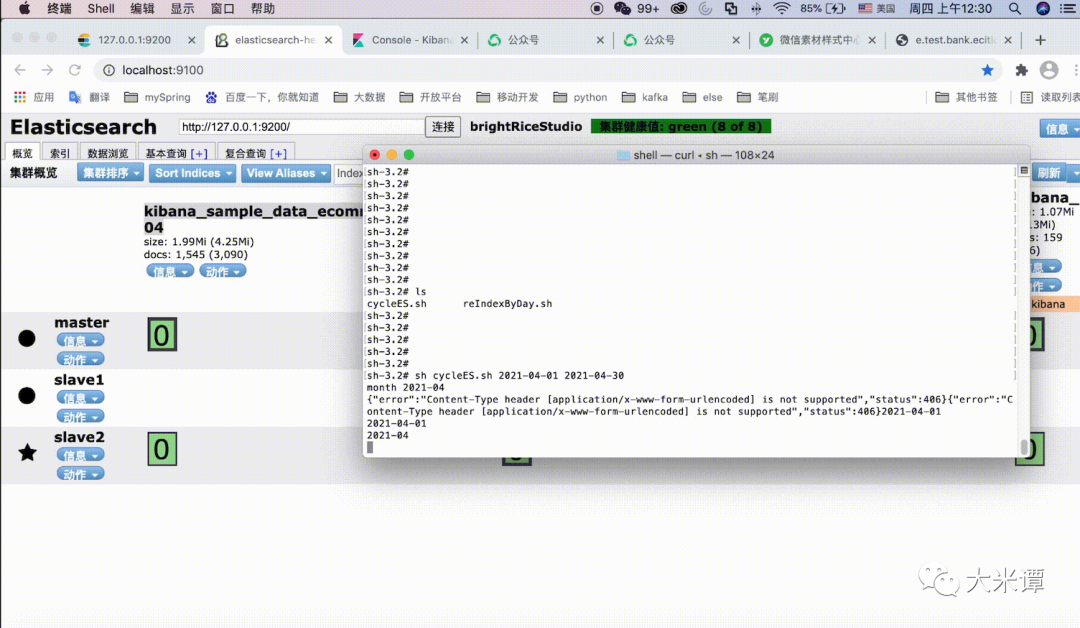Open the Sort Indices dropdown
This screenshot has height=628, width=1080.
tap(192, 173)
